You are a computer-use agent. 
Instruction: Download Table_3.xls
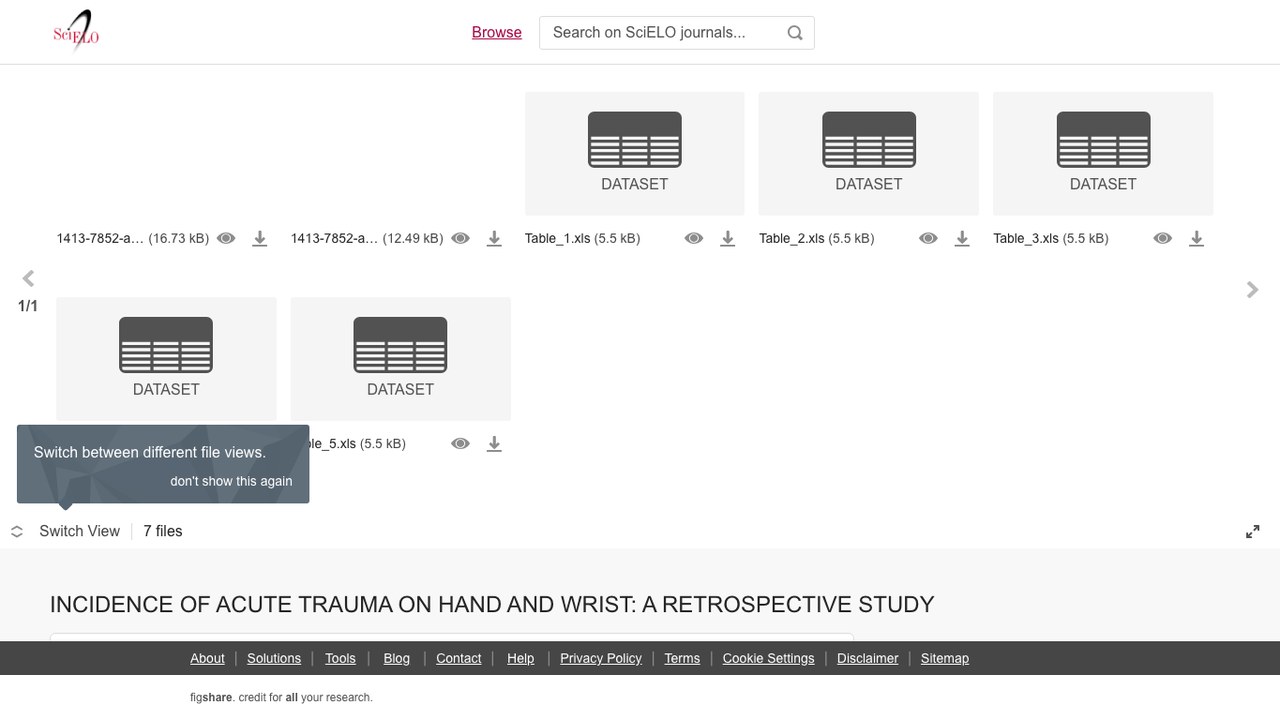[1196, 239]
